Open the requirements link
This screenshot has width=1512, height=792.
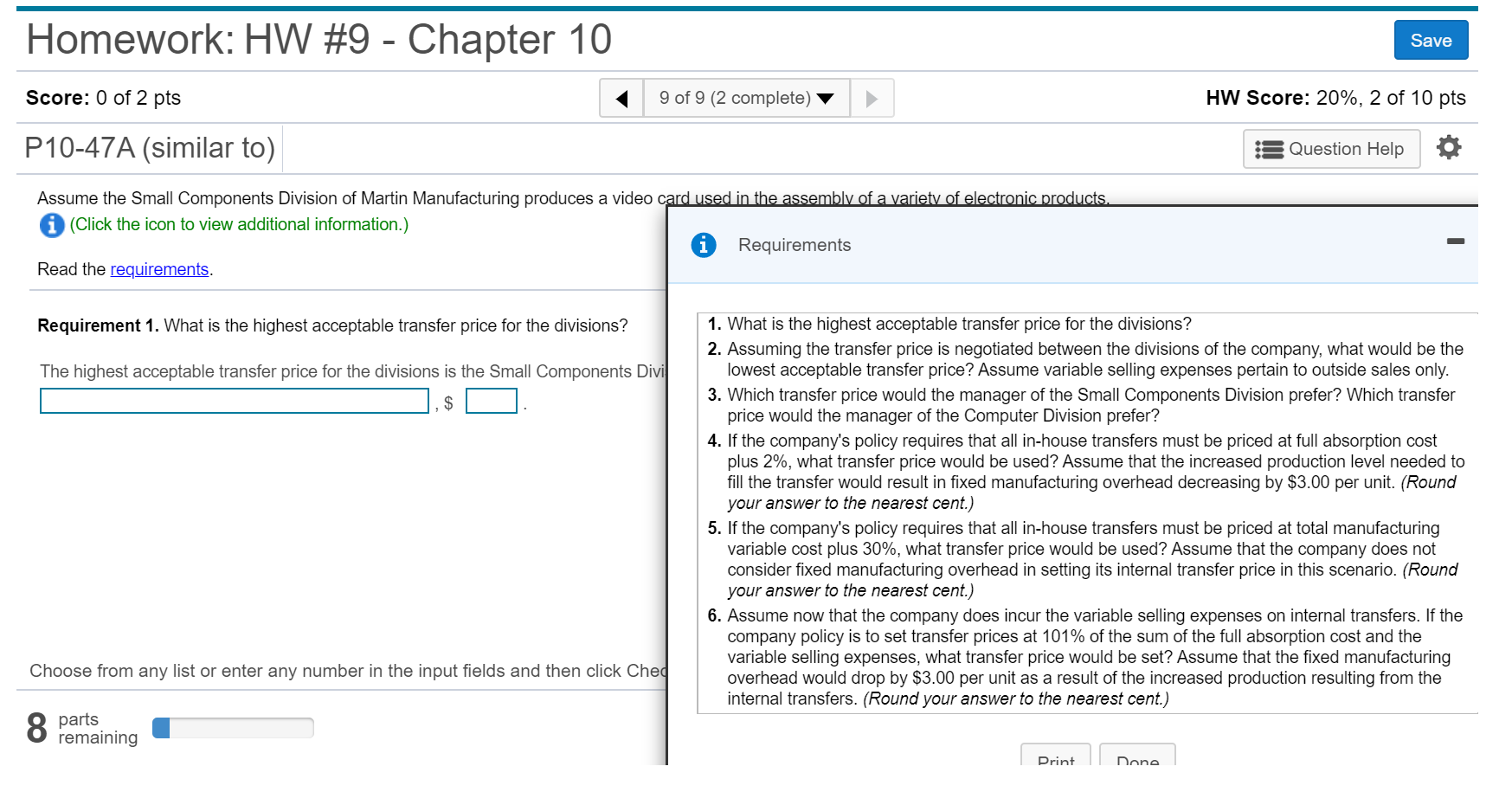tap(159, 269)
